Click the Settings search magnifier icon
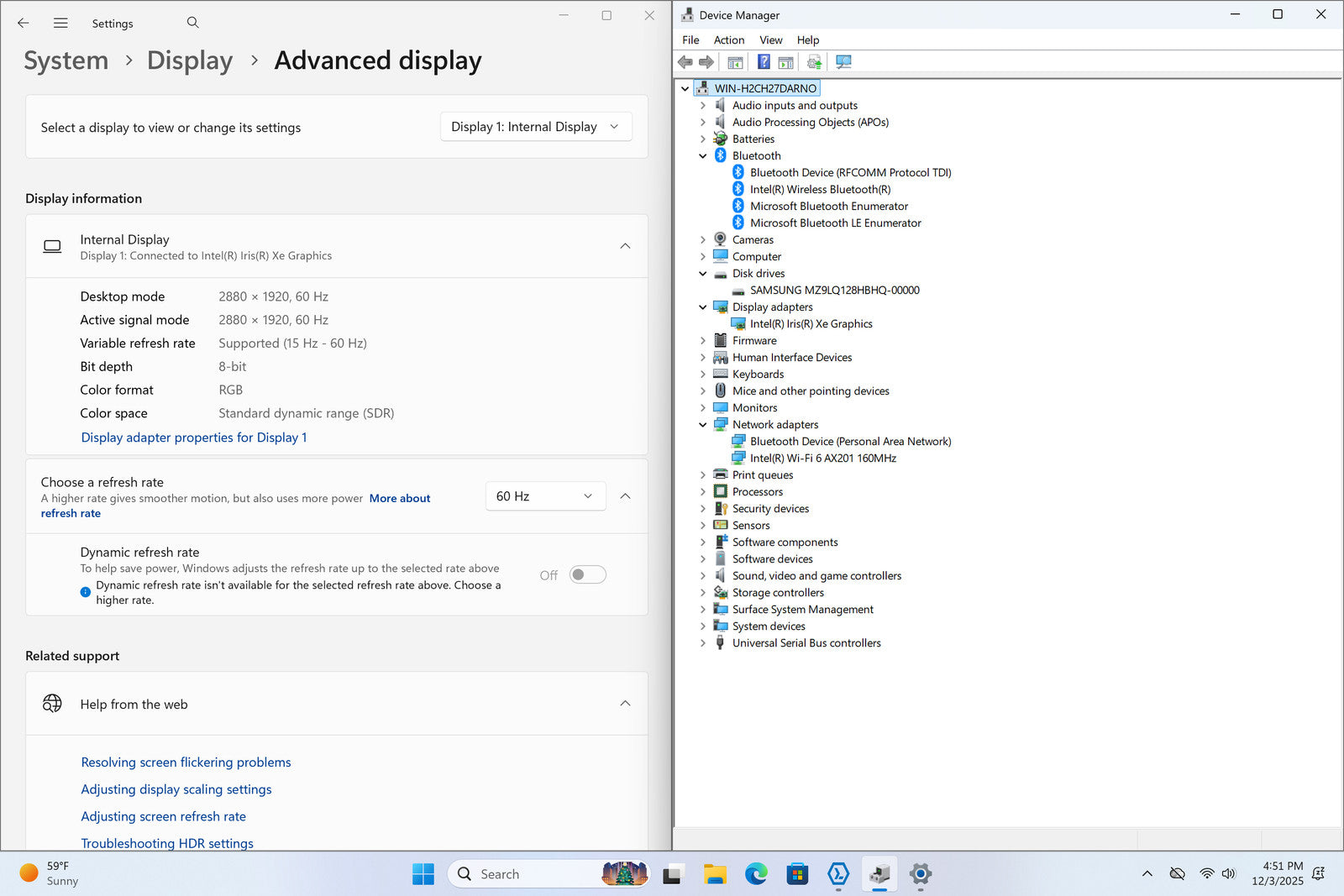Image resolution: width=1344 pixels, height=896 pixels. tap(193, 23)
